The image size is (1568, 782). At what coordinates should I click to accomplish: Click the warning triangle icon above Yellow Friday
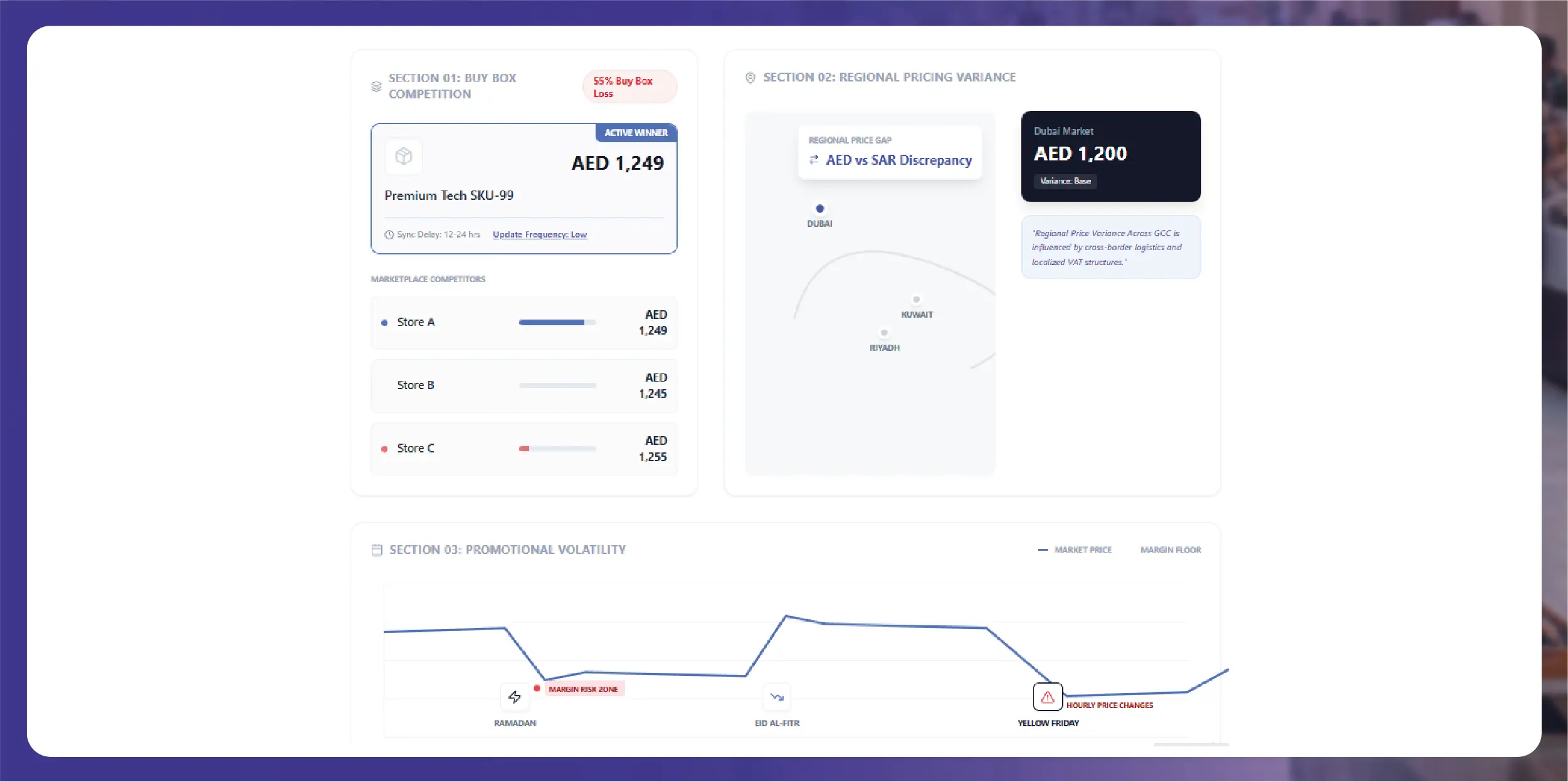tap(1048, 696)
